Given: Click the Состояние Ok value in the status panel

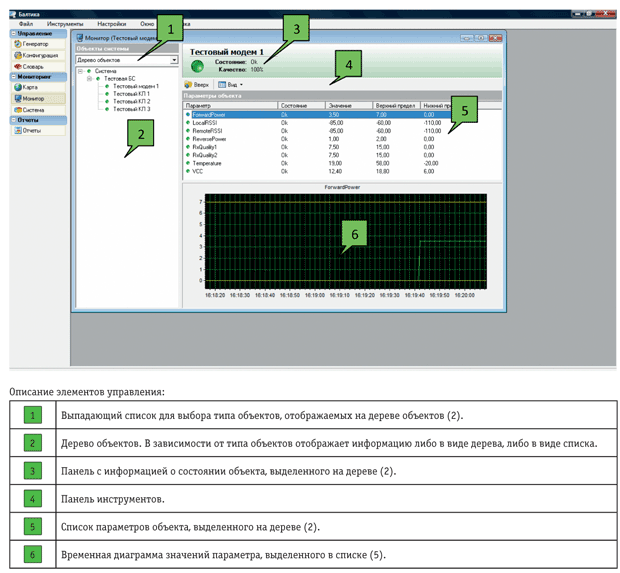Looking at the screenshot, I should tap(254, 62).
